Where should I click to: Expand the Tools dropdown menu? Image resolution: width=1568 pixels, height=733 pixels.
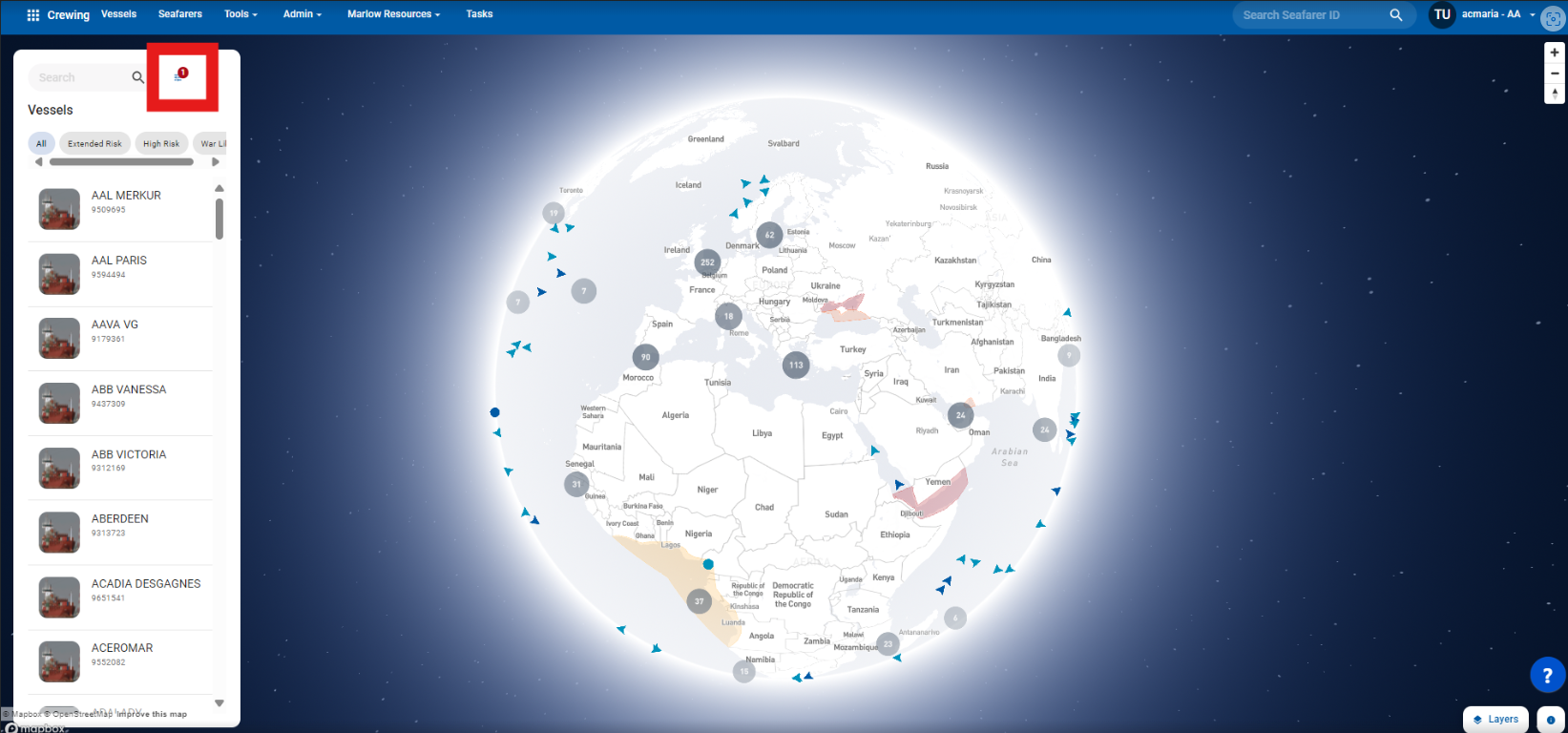tap(240, 14)
